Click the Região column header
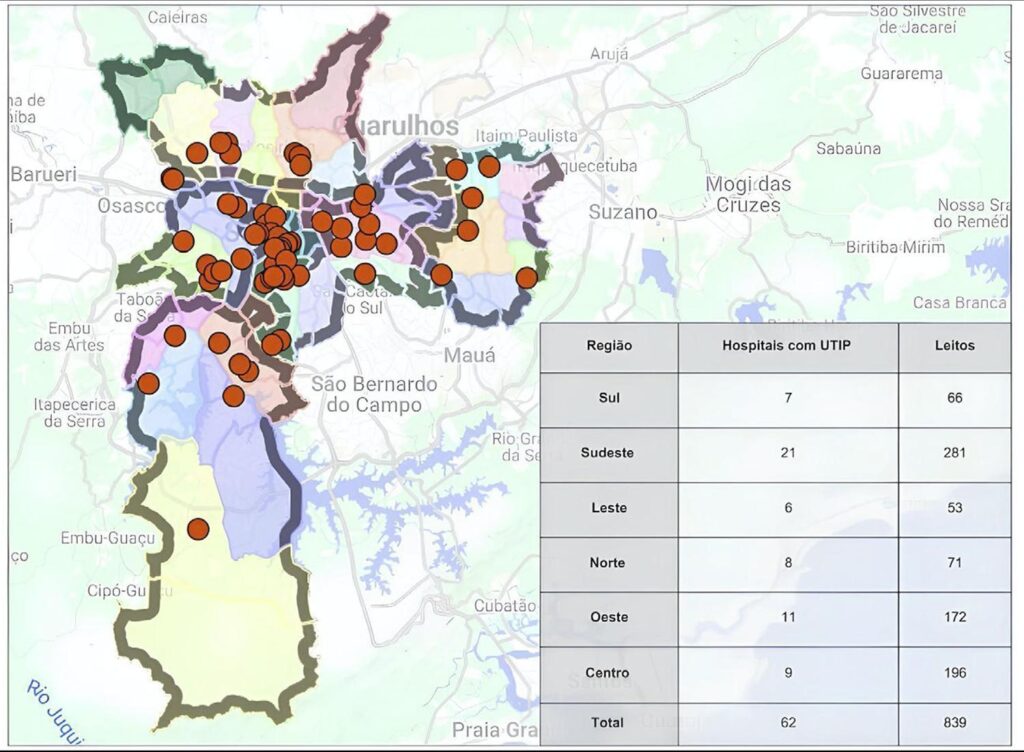This screenshot has width=1024, height=752. coord(608,345)
